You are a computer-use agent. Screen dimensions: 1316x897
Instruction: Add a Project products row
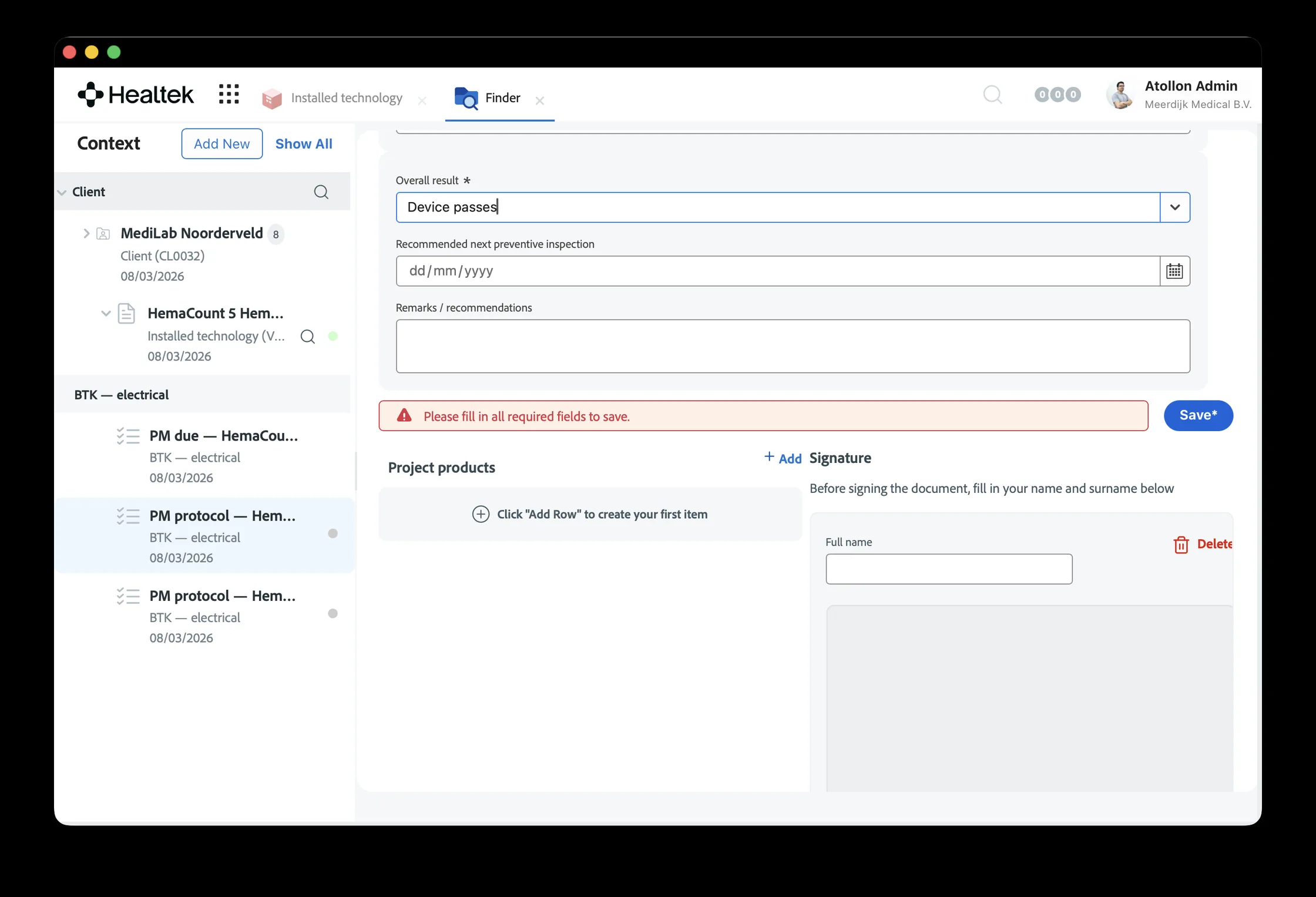tap(783, 458)
